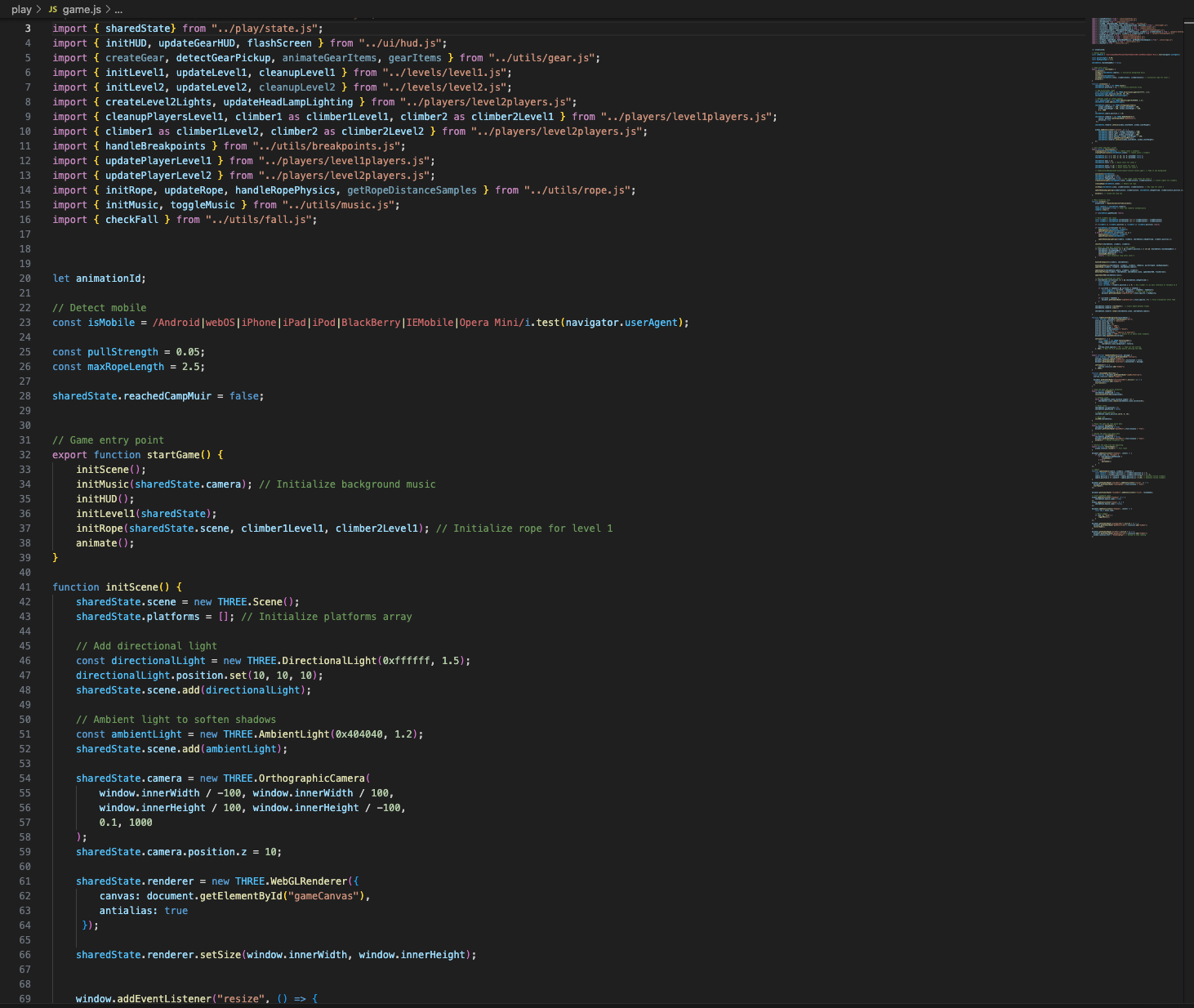Screen dimensions: 1194x1008
Task: Click '// Ambient light to soften shadows' comment
Action: coord(176,720)
